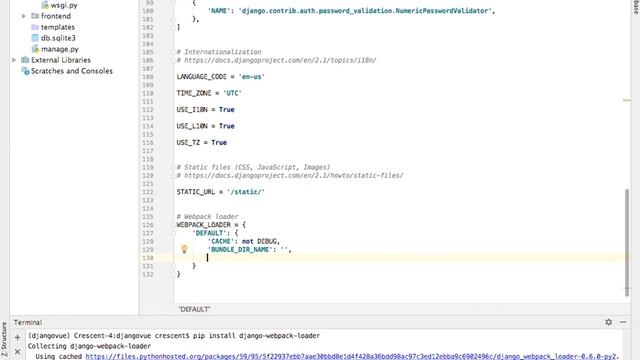This screenshot has height=360, width=640.
Task: Click the warning stripe marker in the gutter
Action: [x=627, y=100]
